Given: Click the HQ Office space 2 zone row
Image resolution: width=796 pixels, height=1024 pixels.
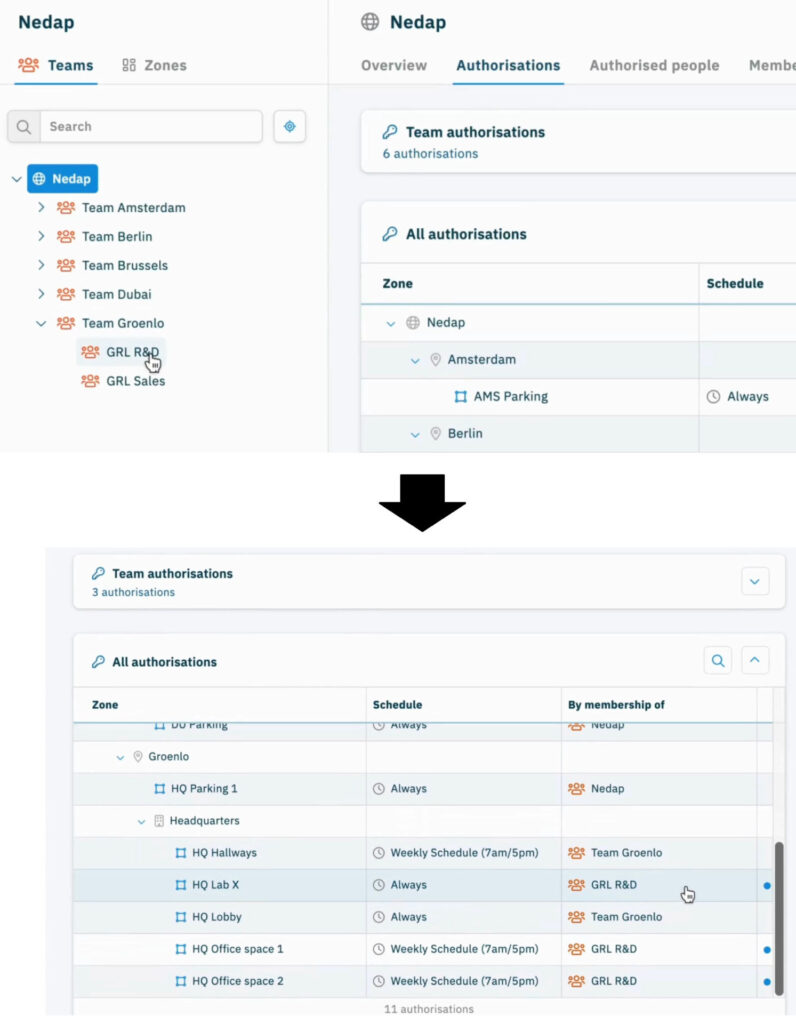Looking at the screenshot, I should click(x=422, y=981).
